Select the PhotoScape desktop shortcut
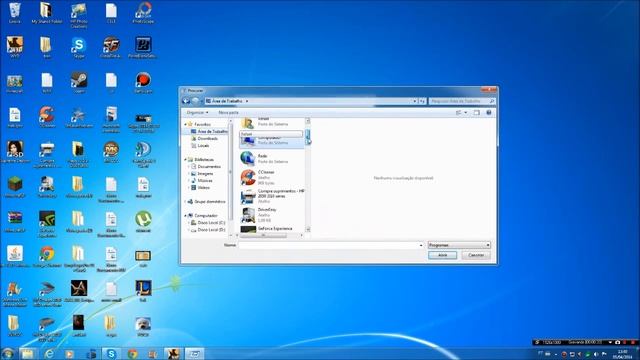 click(143, 13)
